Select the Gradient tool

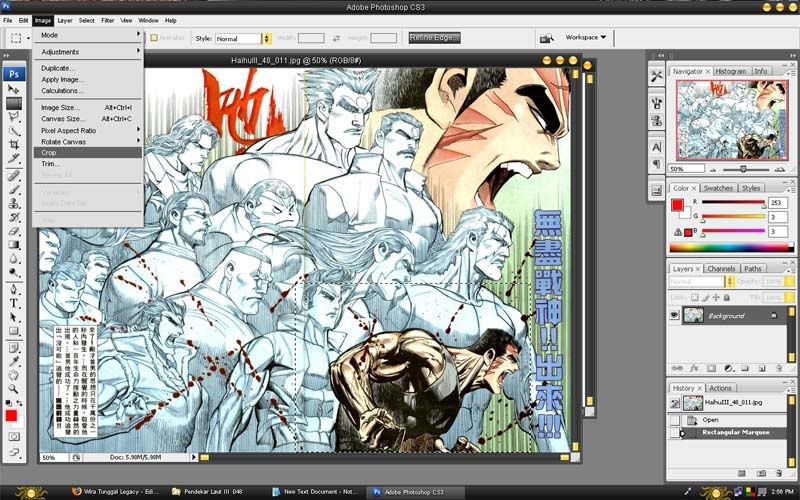(x=14, y=245)
